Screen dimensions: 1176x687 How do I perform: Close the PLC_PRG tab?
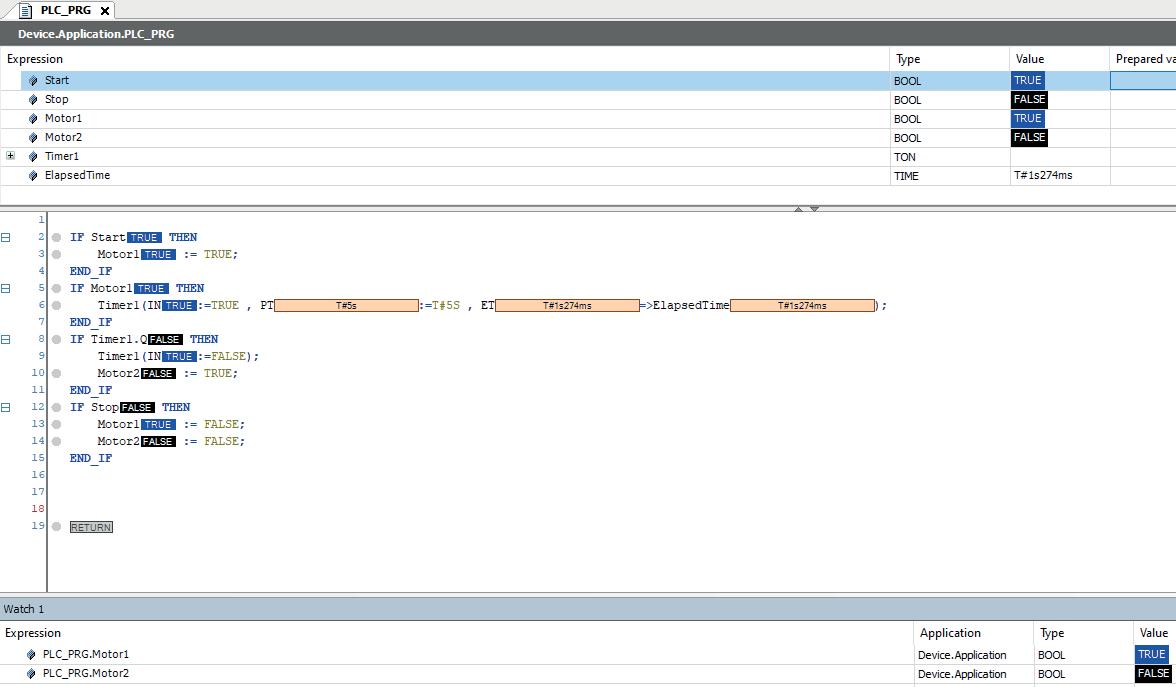pos(105,10)
